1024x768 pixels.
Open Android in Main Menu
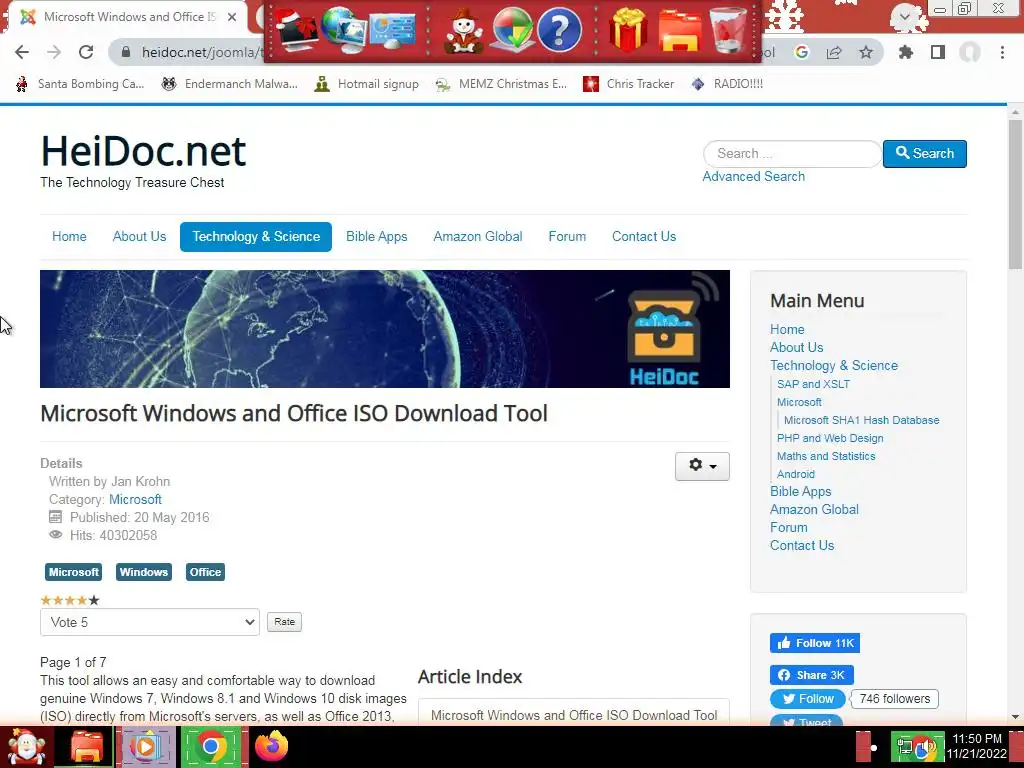click(x=795, y=474)
